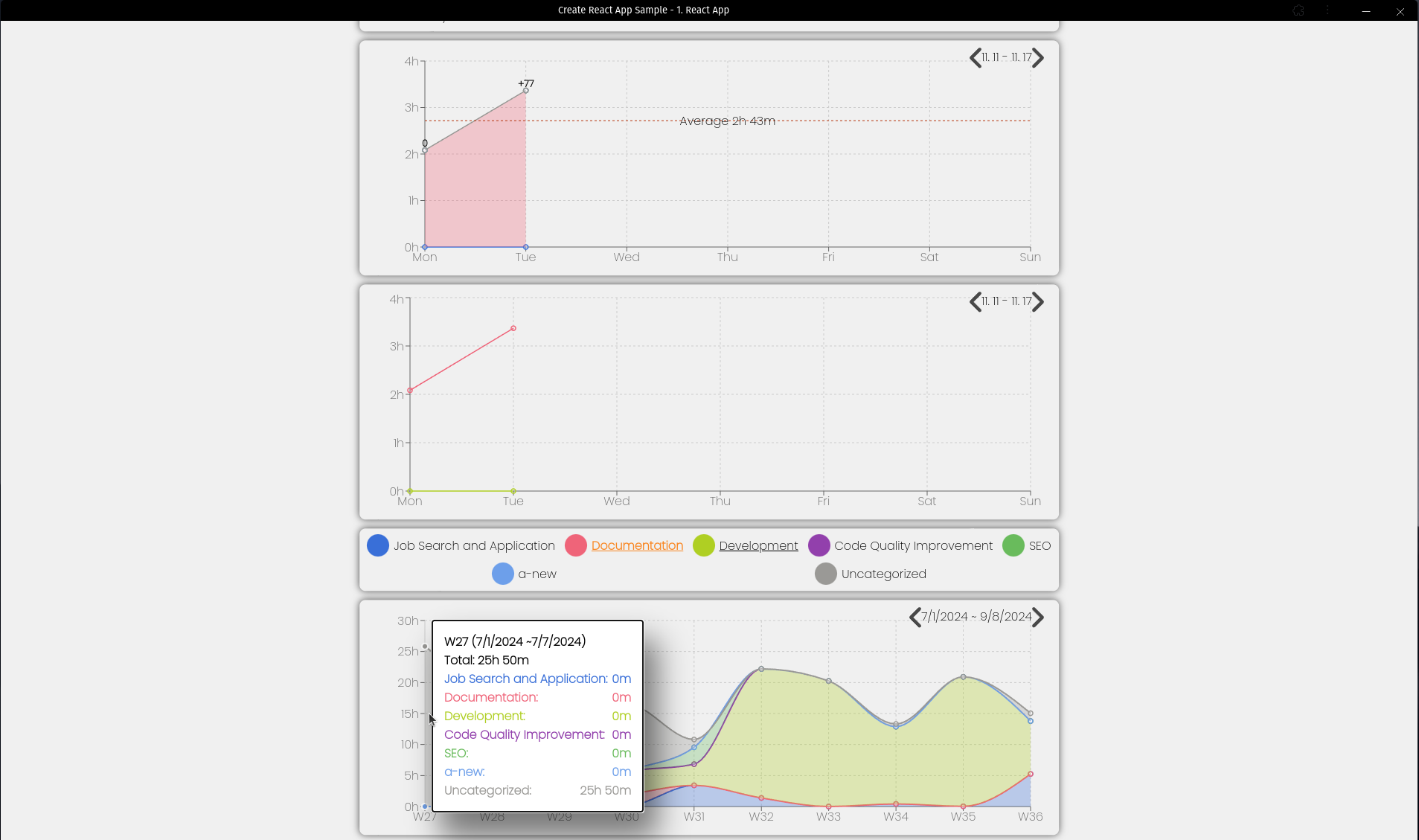The image size is (1419, 840).
Task: Click the Average 2h 43m label
Action: pos(727,121)
